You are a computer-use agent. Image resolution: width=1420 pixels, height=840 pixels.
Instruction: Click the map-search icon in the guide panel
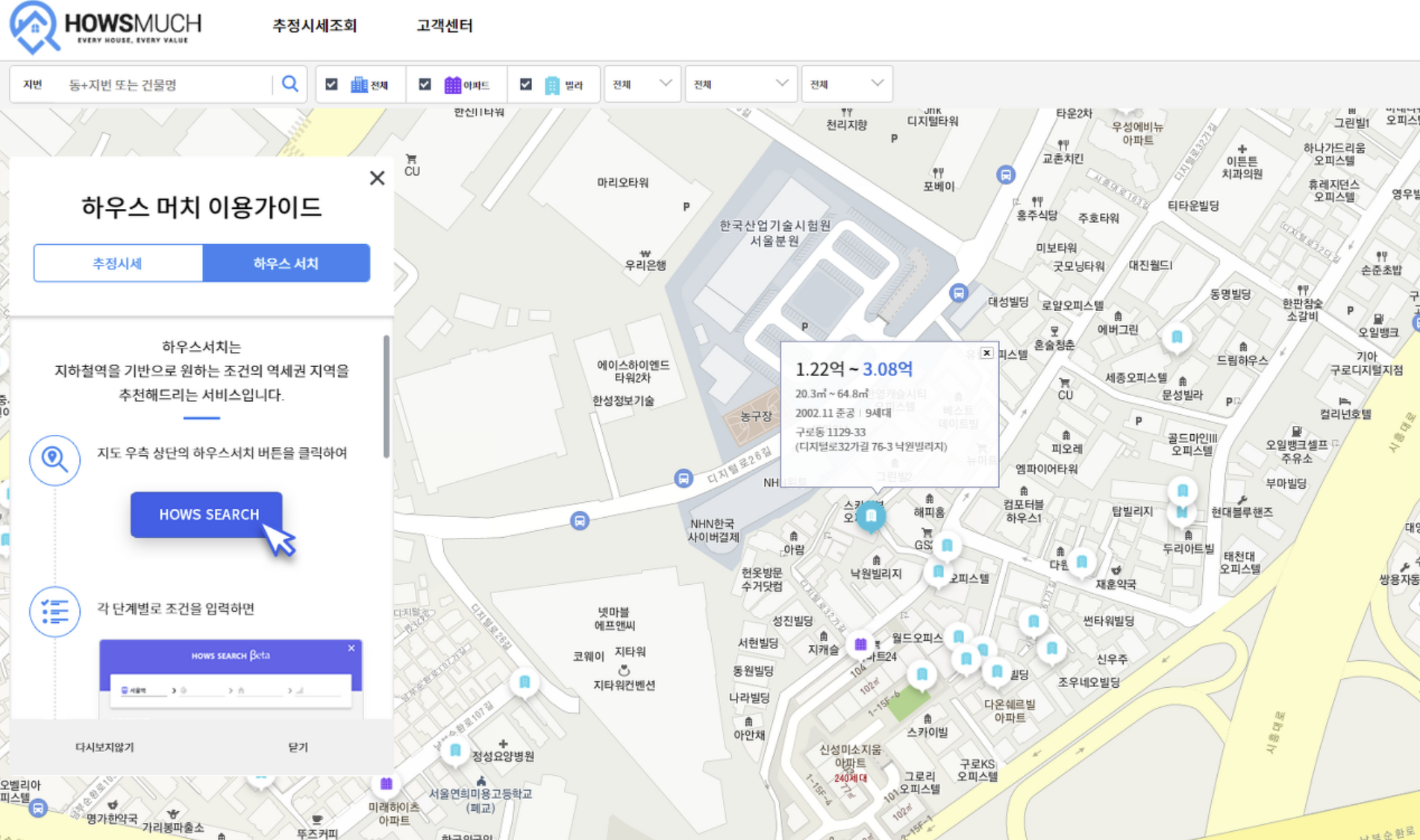click(x=54, y=460)
